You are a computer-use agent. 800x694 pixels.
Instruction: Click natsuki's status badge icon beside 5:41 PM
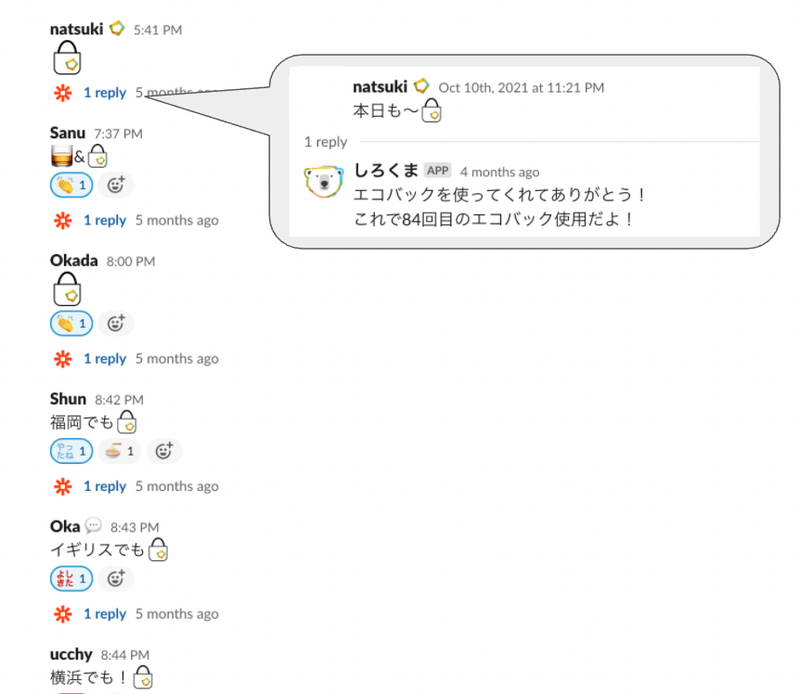pos(117,29)
